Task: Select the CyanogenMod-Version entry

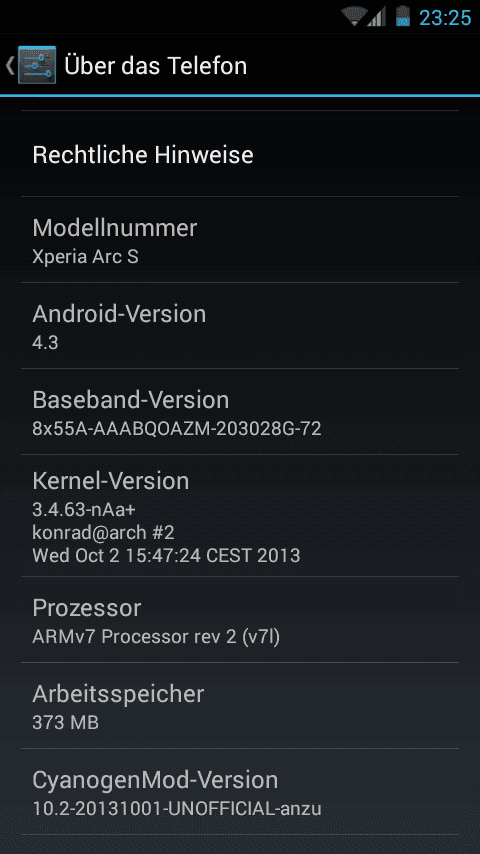Action: point(240,792)
